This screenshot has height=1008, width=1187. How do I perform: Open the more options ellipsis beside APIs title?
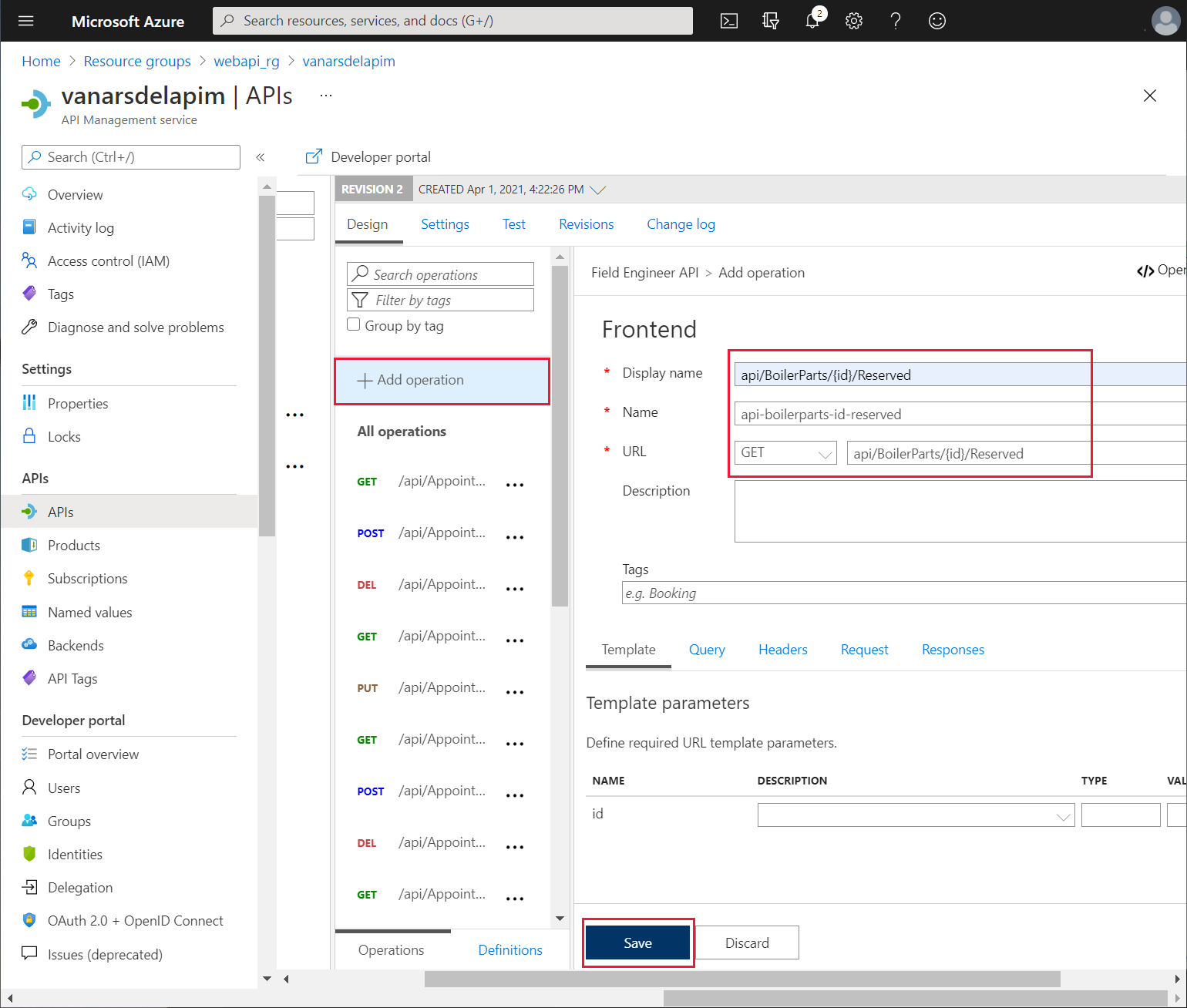click(x=326, y=96)
